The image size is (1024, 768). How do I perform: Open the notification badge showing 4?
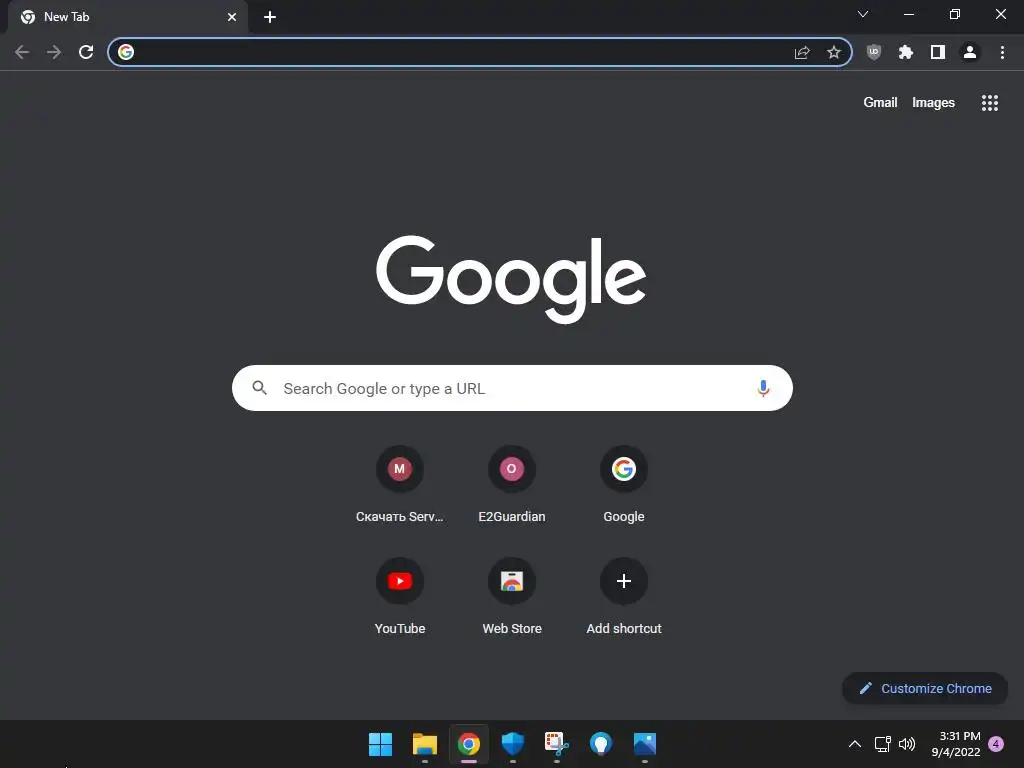pyautogui.click(x=996, y=744)
